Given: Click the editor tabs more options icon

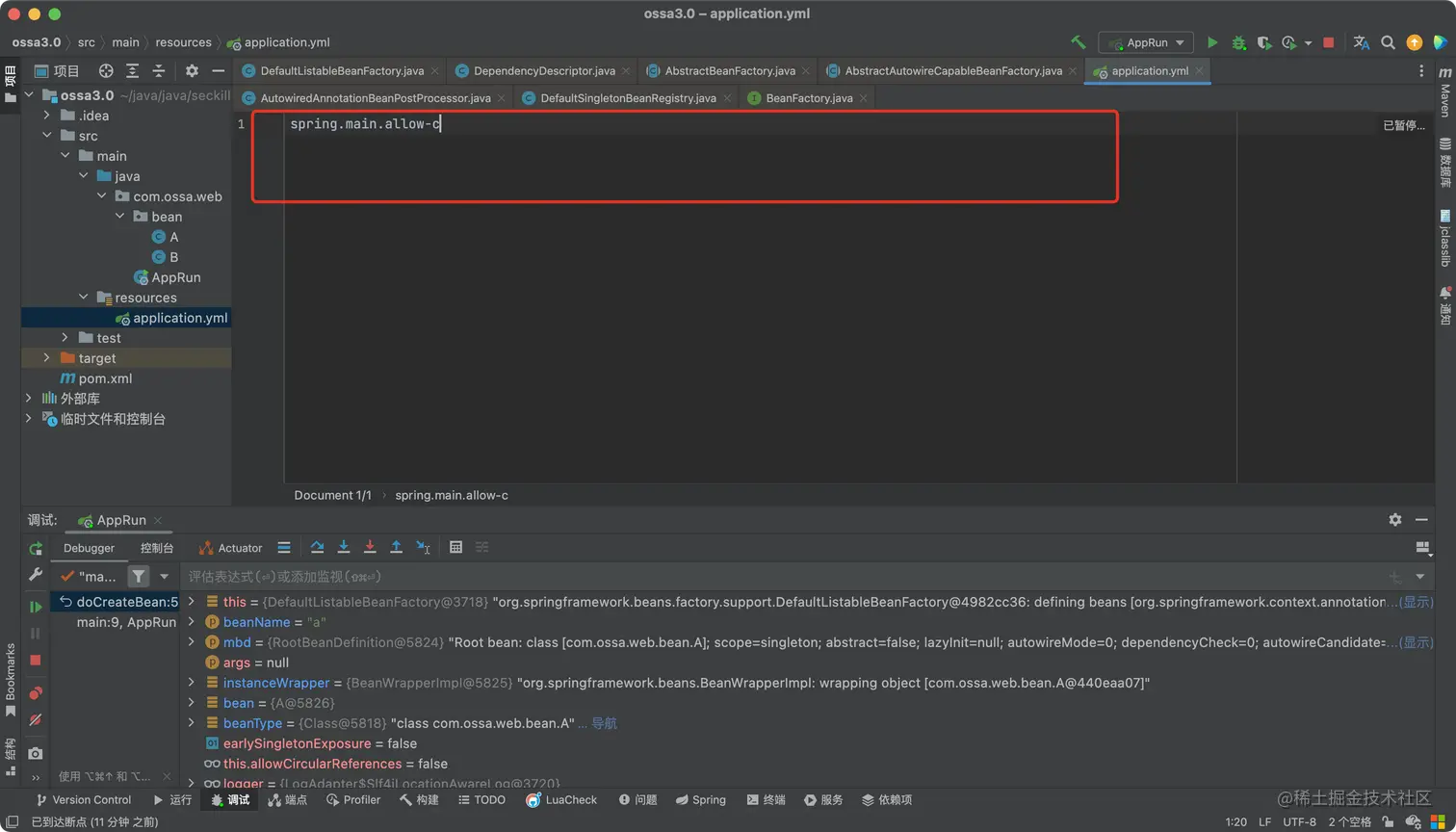Looking at the screenshot, I should point(1421,70).
